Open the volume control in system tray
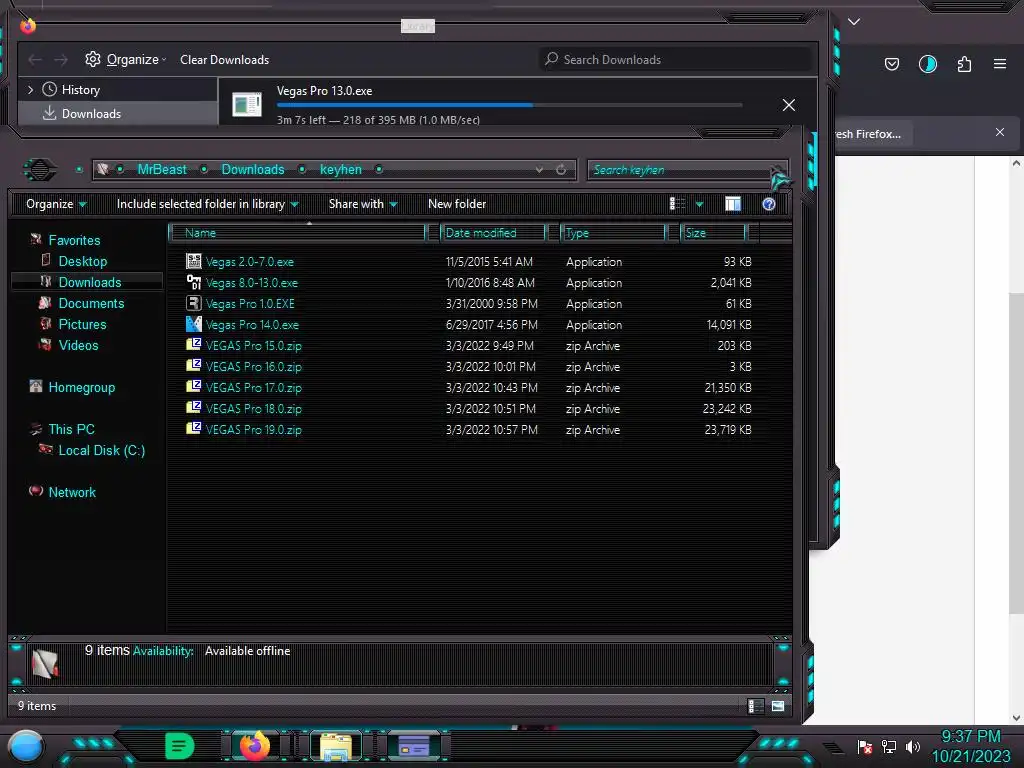The height and width of the screenshot is (768, 1024). [x=913, y=746]
